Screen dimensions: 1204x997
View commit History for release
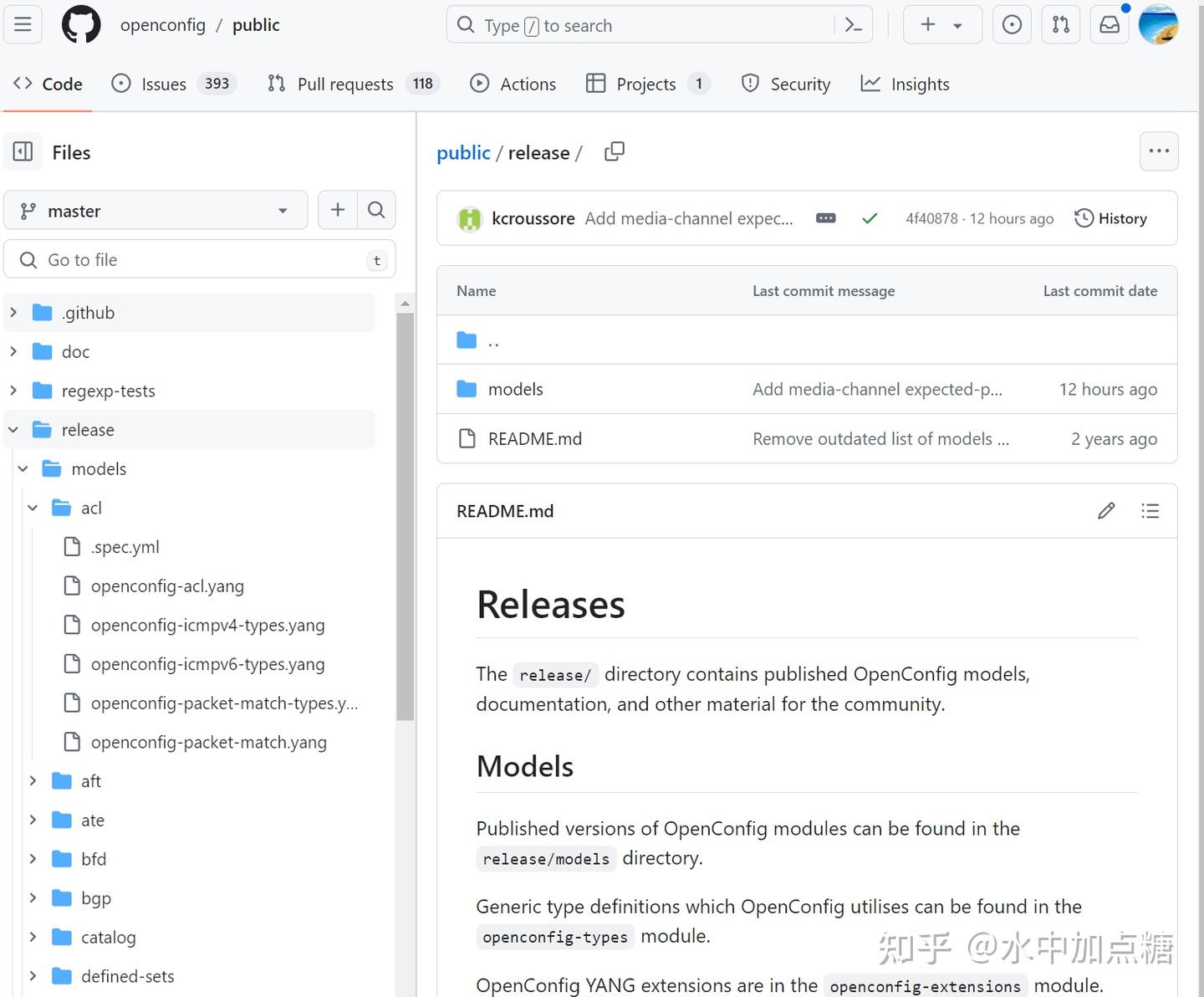tap(1111, 218)
